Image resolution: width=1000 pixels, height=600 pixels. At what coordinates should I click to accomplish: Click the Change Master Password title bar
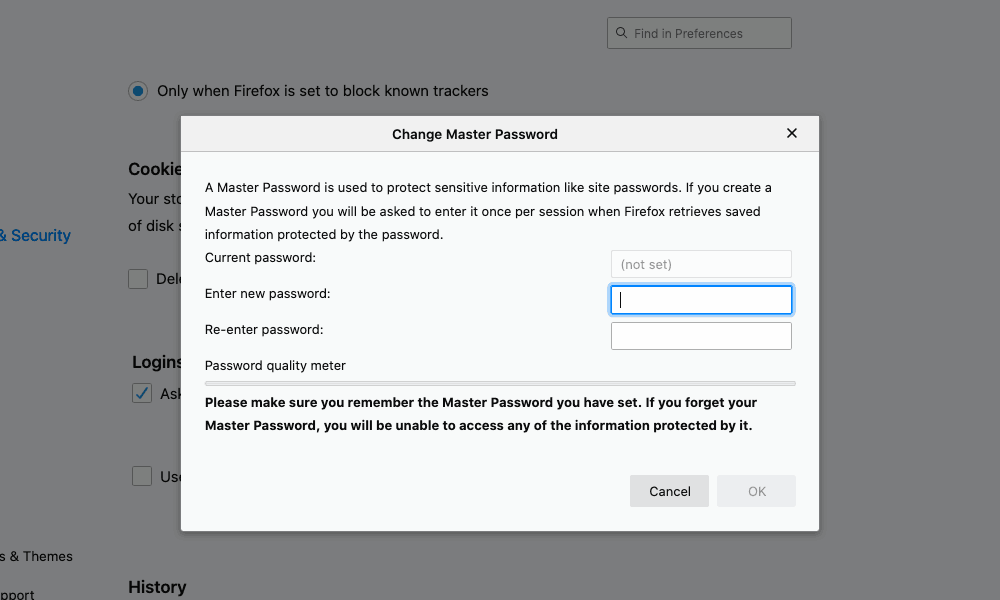pyautogui.click(x=474, y=134)
